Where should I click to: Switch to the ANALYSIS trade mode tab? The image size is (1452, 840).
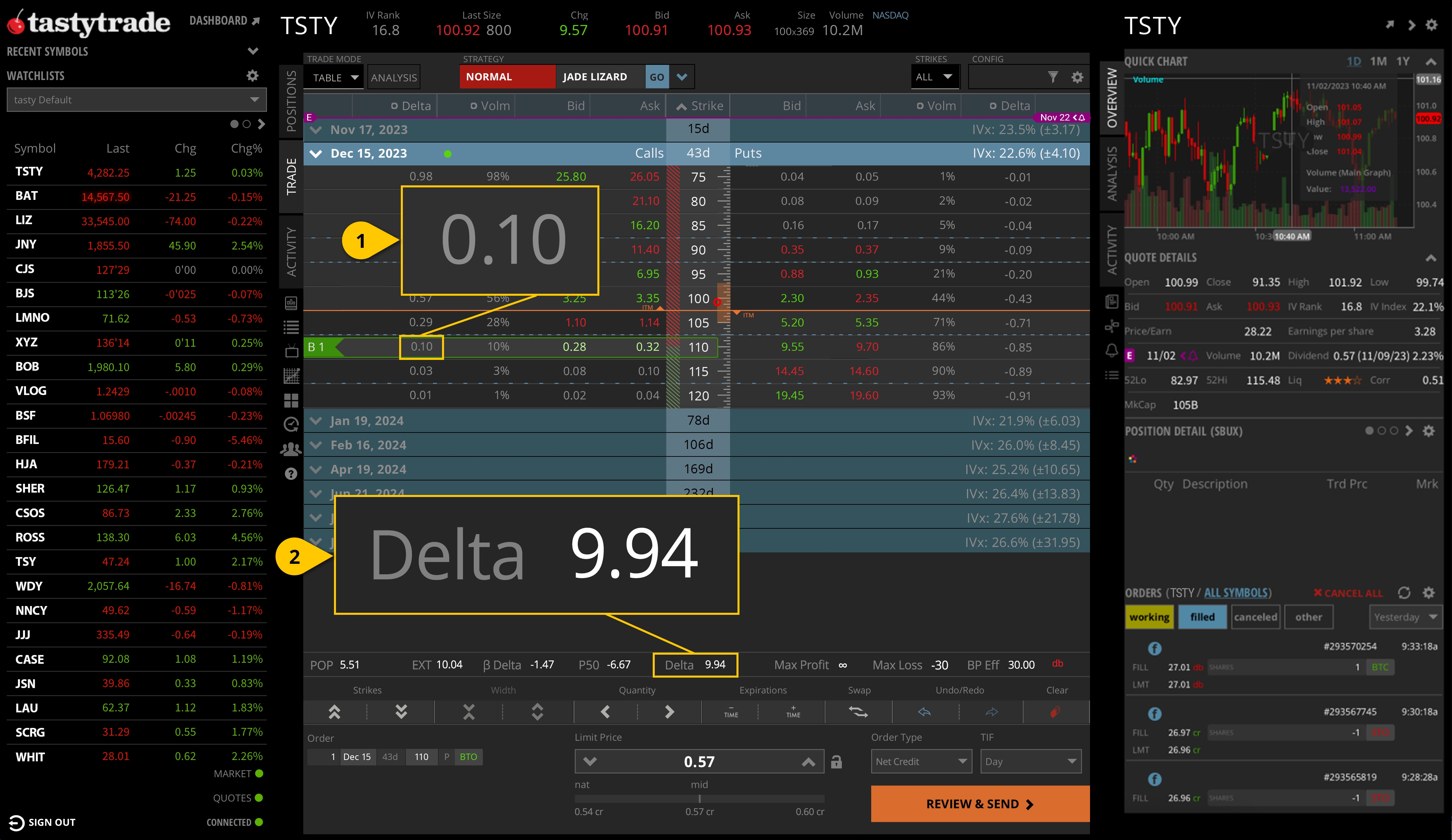coord(393,77)
